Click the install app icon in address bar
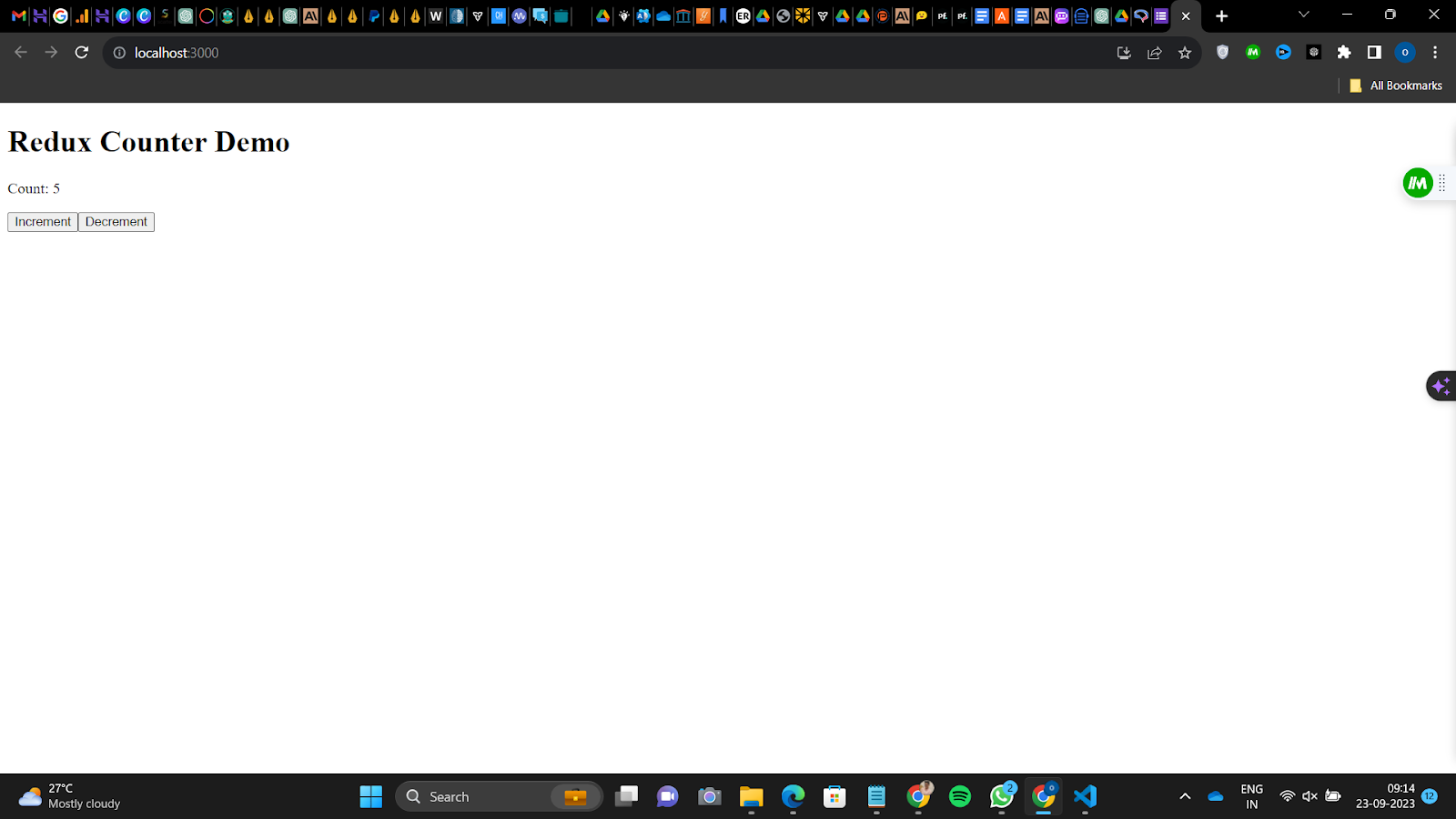This screenshot has height=819, width=1456. [x=1124, y=53]
